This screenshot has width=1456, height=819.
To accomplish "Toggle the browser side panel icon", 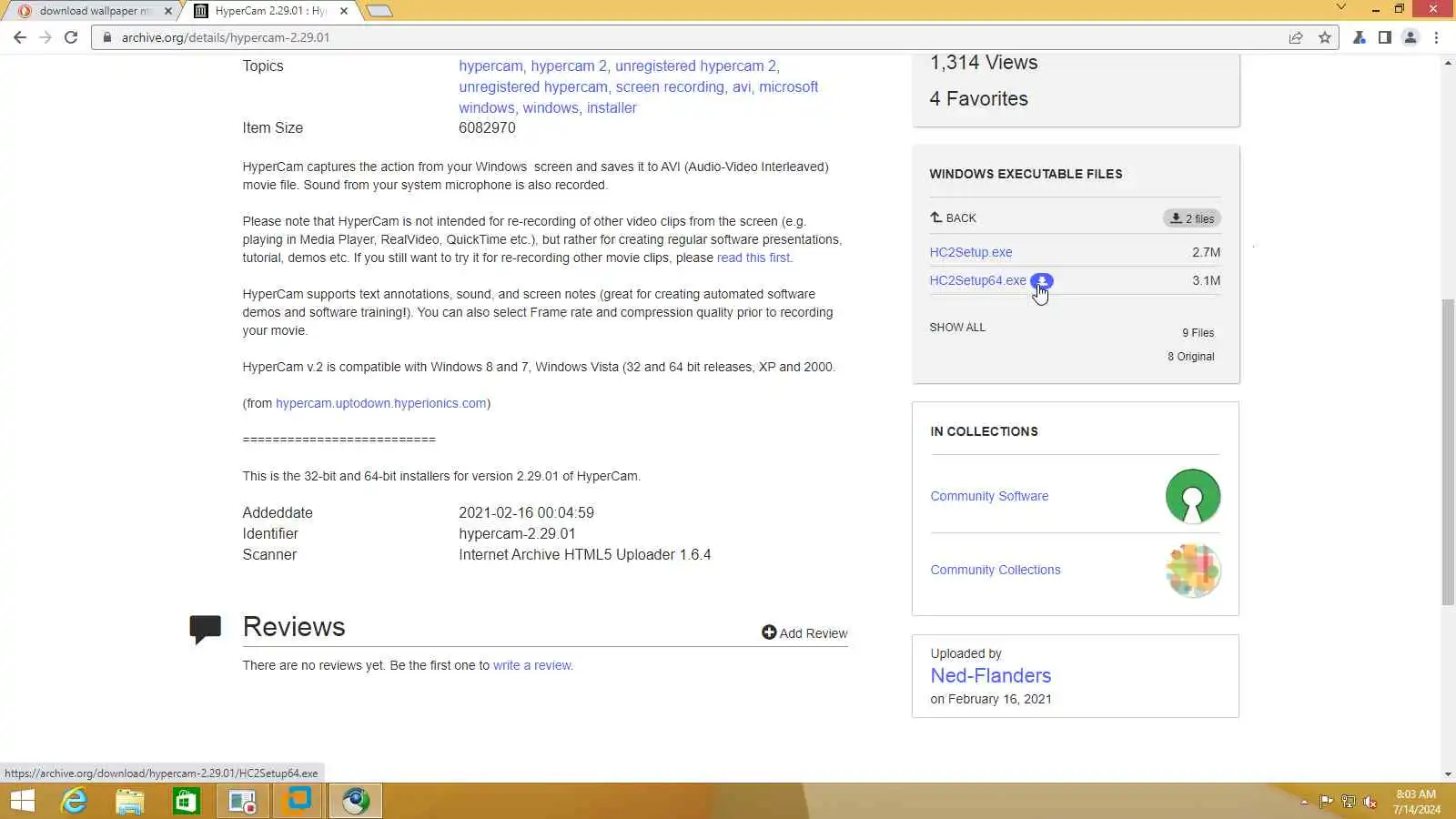I will click(1384, 37).
